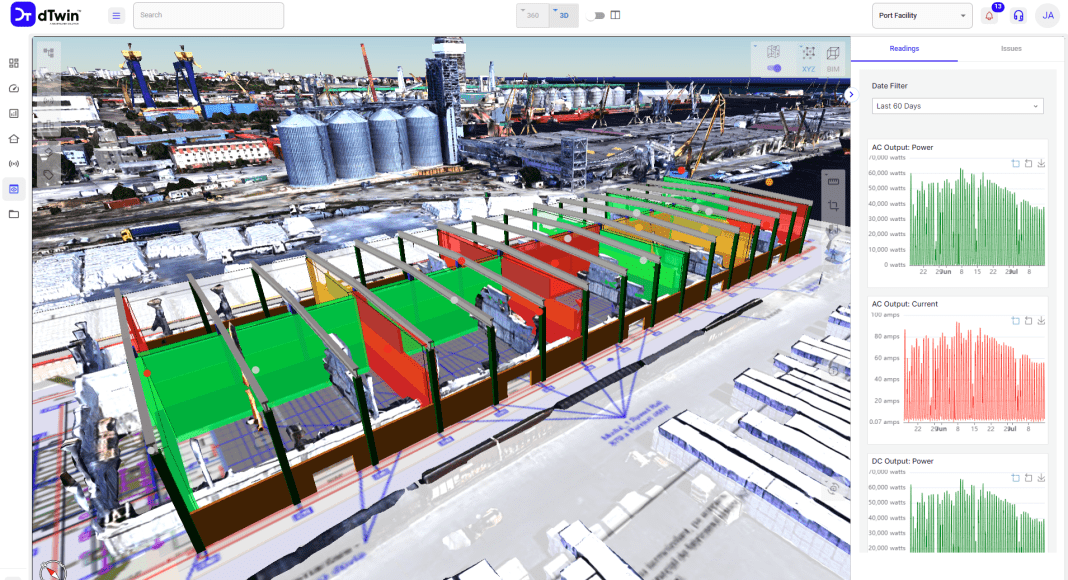
Task: Expand the Last 60 Days date filter
Action: pos(957,106)
